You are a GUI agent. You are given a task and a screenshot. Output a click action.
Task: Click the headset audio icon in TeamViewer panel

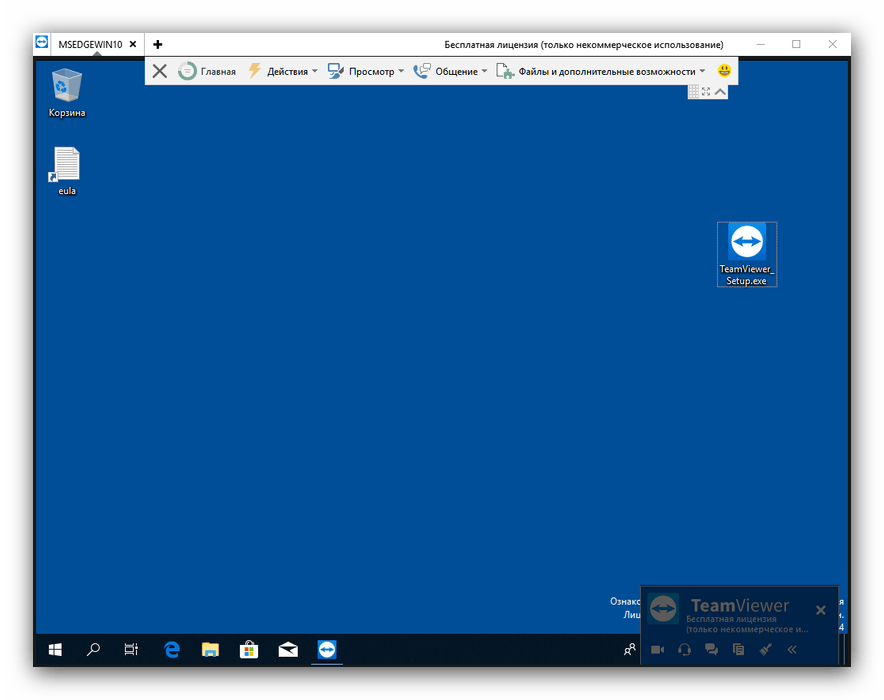pos(684,650)
